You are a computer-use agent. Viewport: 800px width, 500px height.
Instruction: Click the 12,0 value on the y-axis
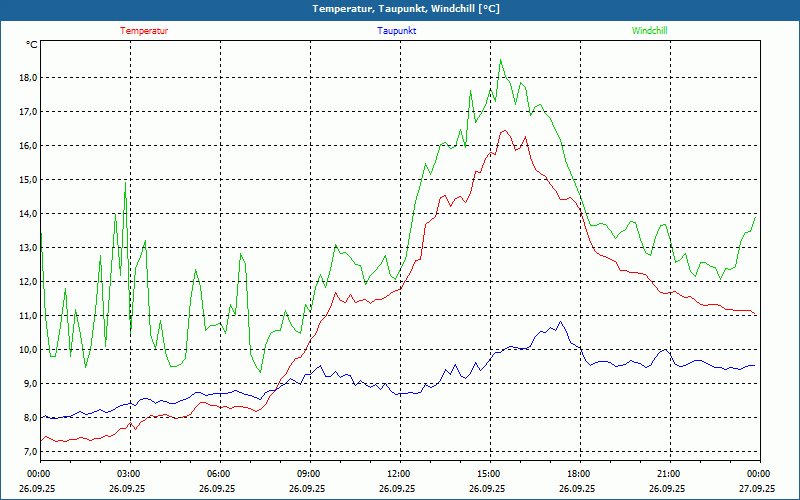[28, 282]
